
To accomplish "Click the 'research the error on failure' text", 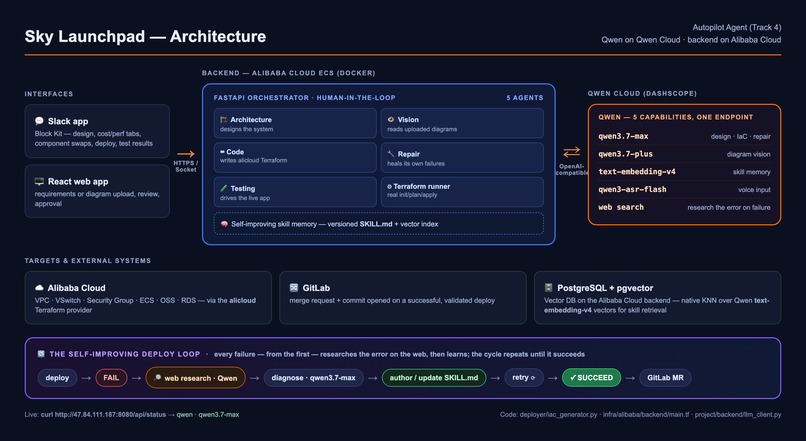I will pyautogui.click(x=729, y=208).
